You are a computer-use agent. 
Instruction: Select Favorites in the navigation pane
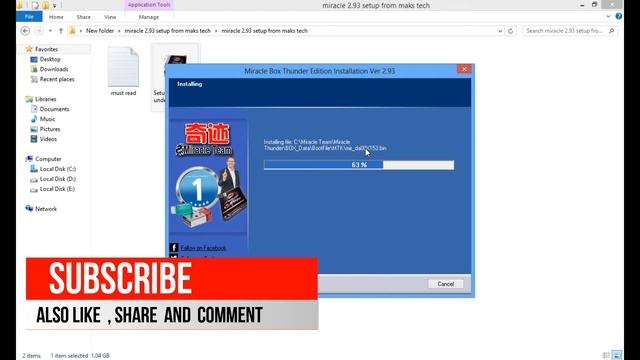(x=46, y=49)
